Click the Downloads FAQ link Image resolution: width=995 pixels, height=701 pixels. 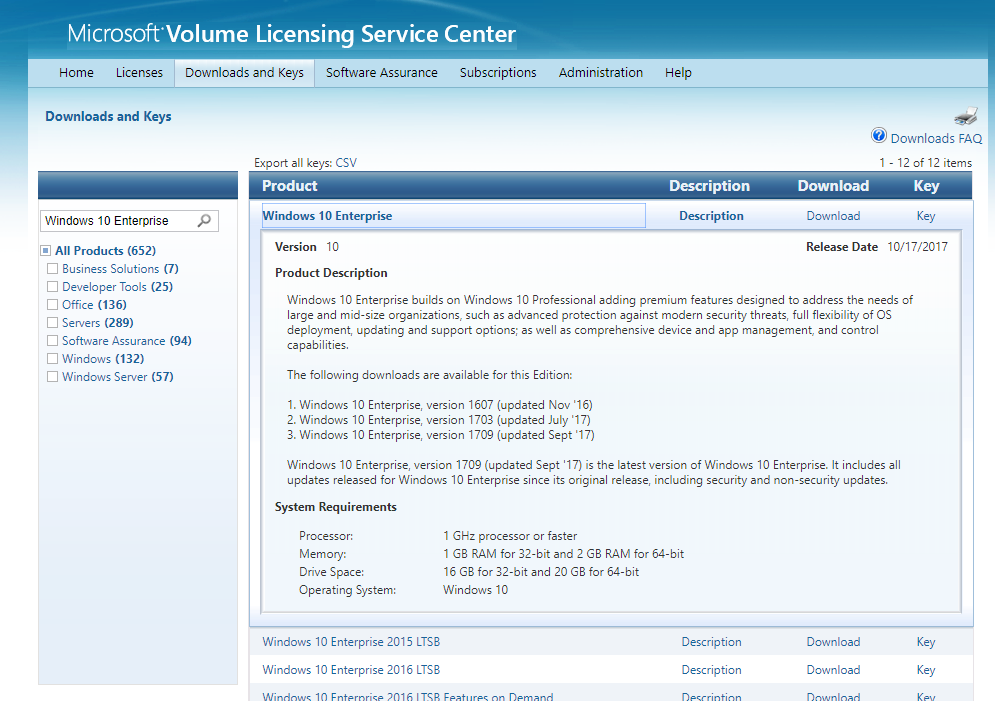[x=936, y=138]
